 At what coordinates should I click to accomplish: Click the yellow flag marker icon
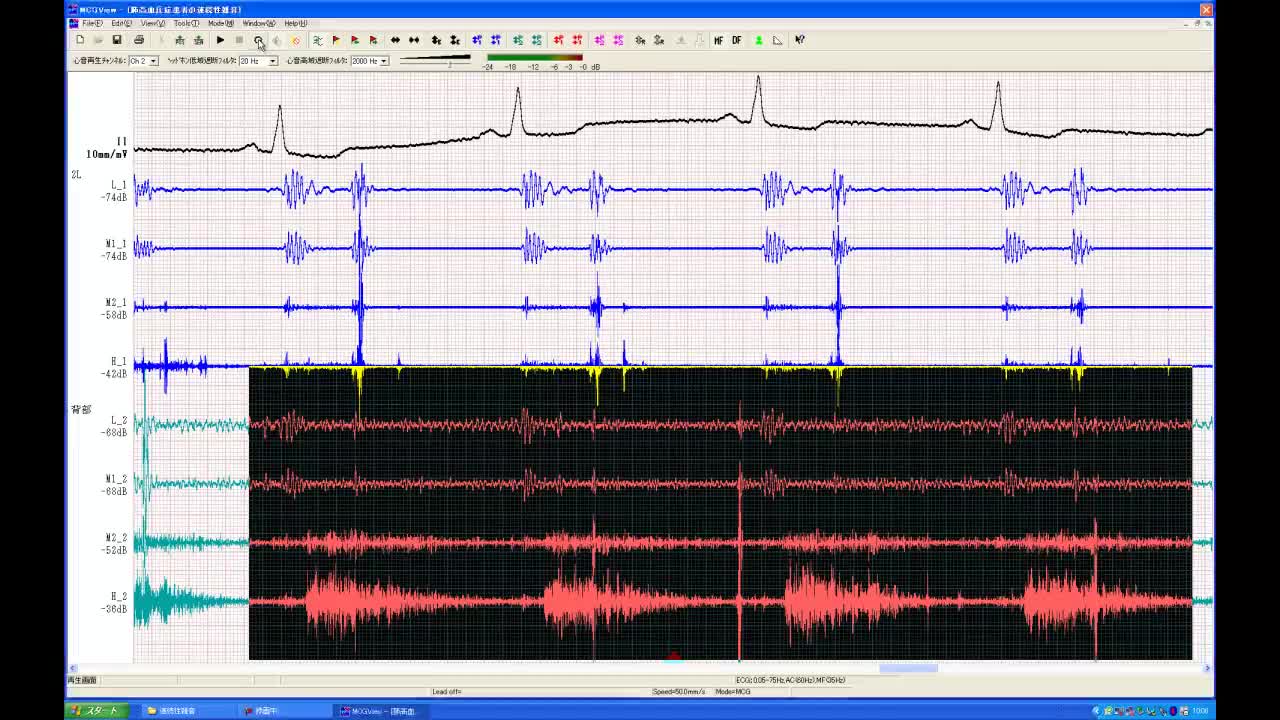tap(336, 40)
